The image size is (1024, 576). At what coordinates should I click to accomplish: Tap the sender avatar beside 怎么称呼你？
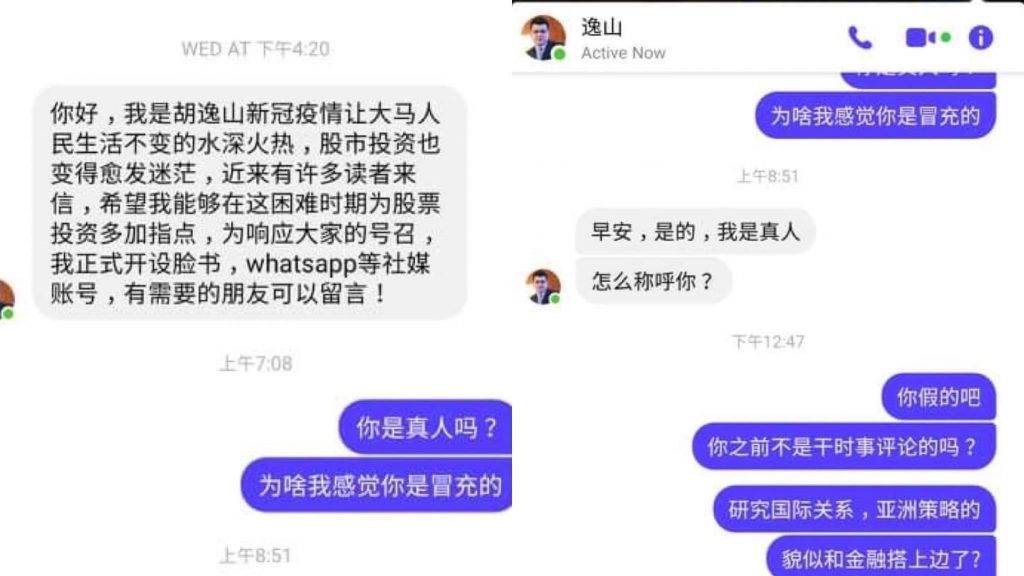543,287
